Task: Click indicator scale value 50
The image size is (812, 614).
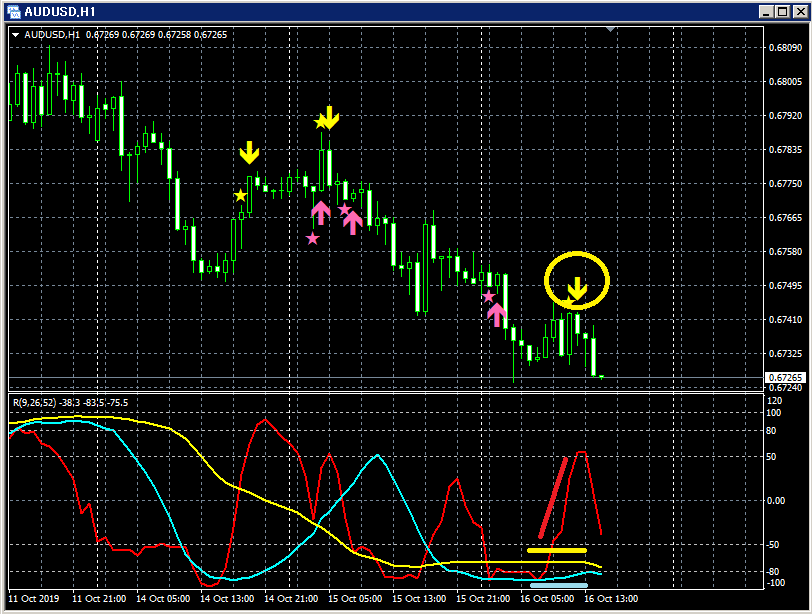Action: tap(771, 457)
